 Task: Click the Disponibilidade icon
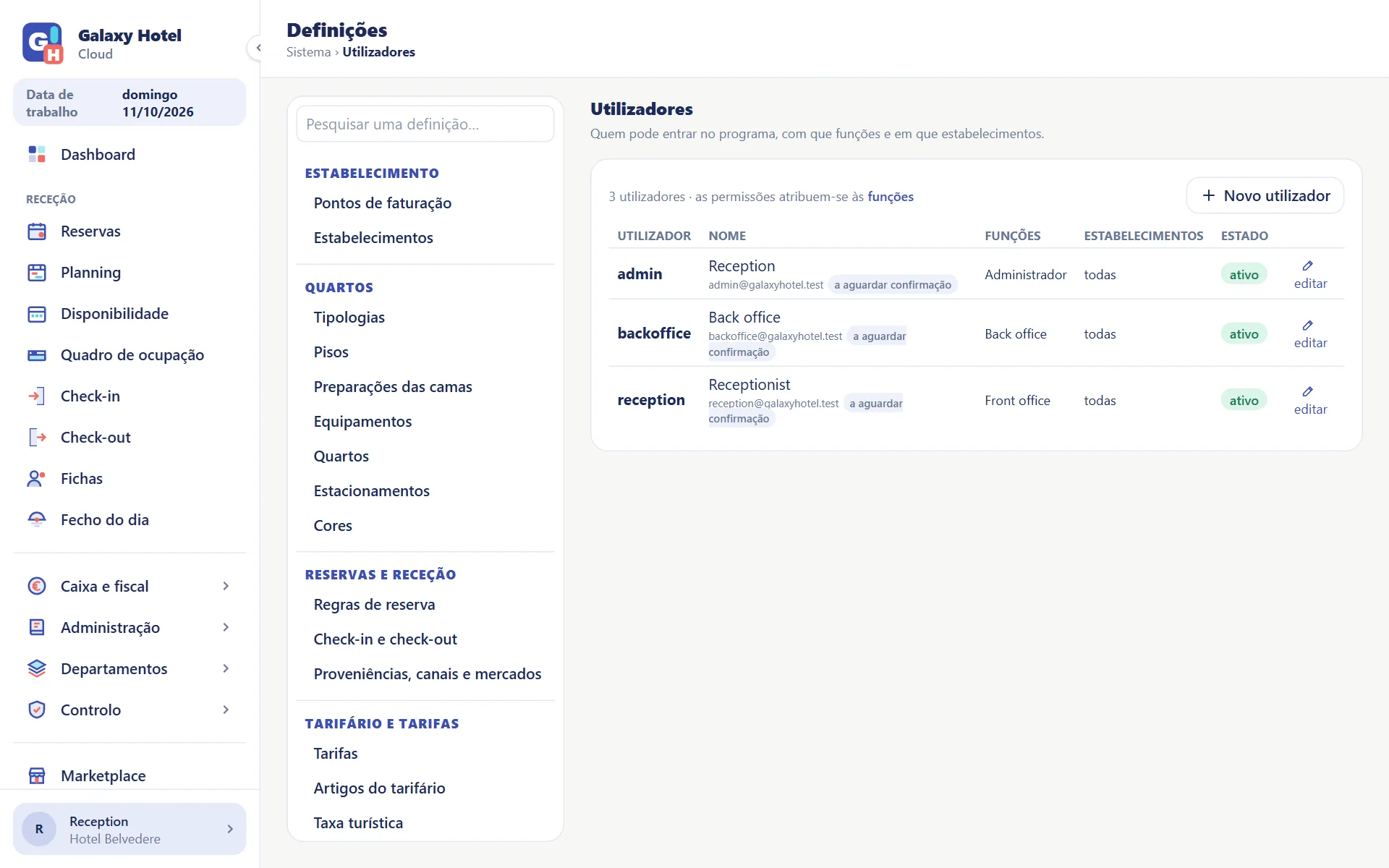click(x=37, y=314)
